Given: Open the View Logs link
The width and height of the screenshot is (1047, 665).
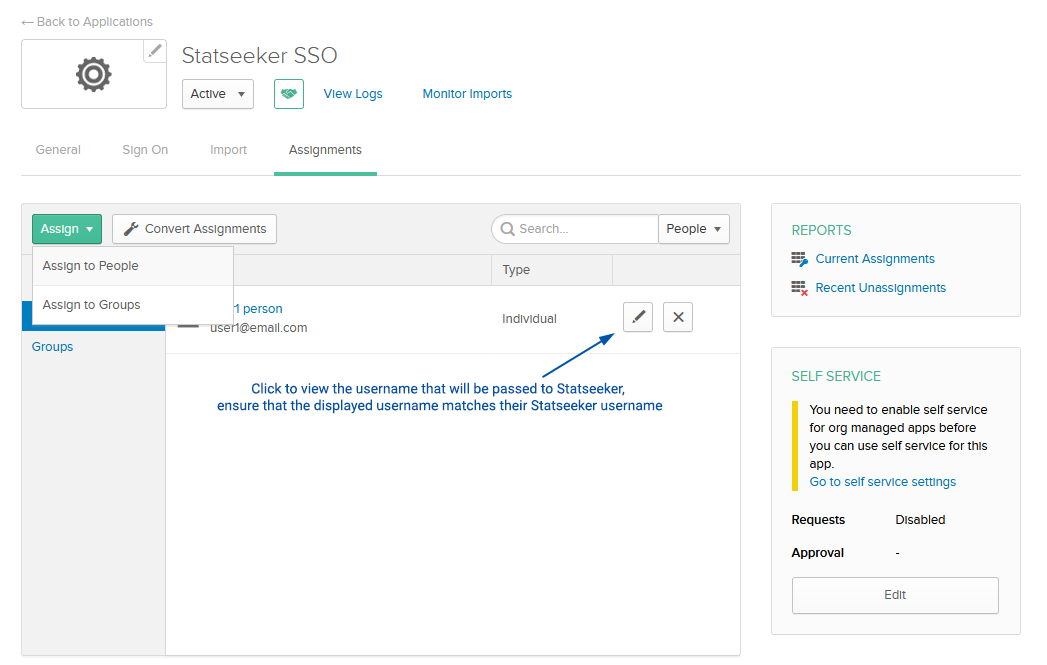Looking at the screenshot, I should tap(353, 94).
